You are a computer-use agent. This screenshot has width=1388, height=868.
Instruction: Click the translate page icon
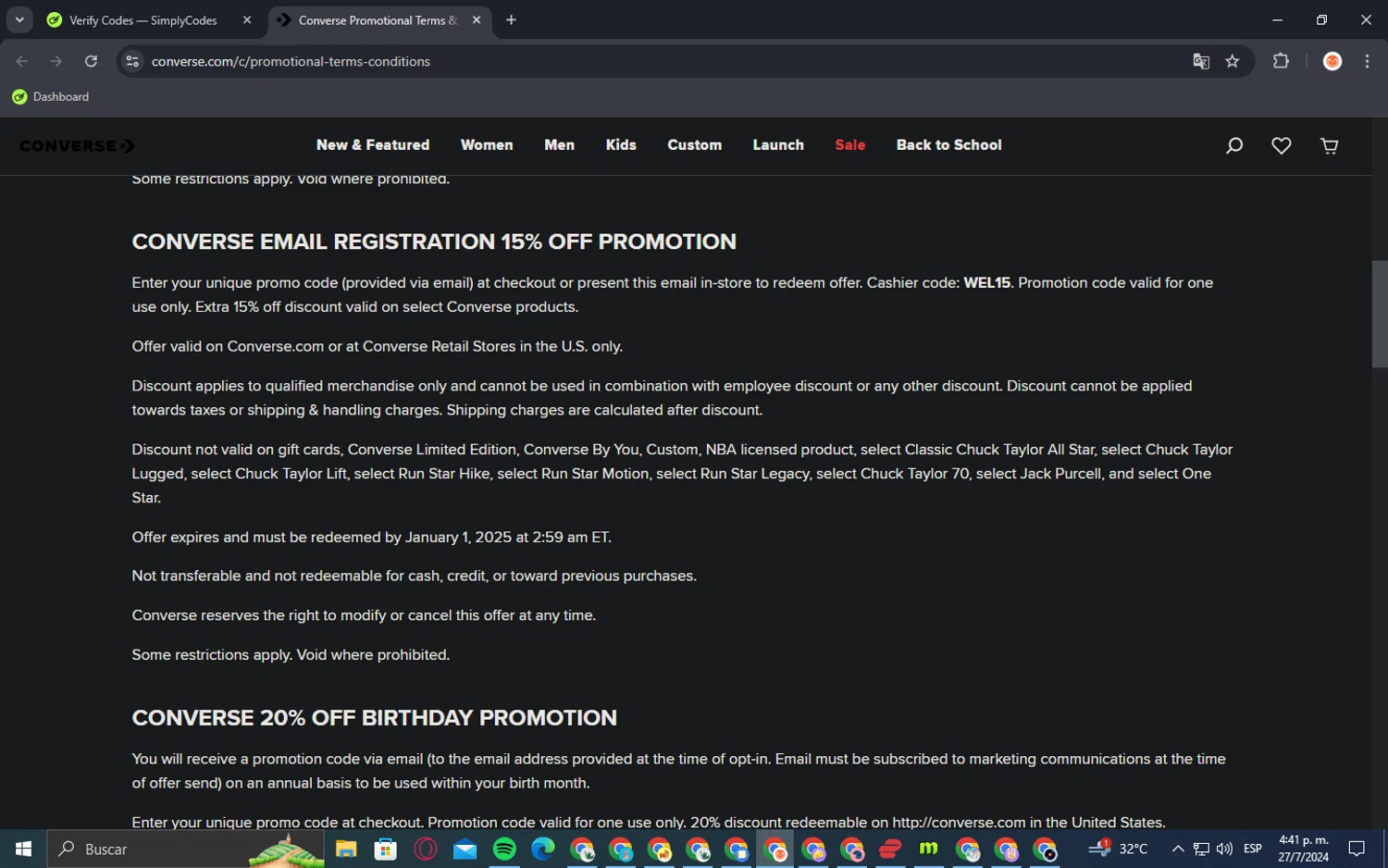1201,61
